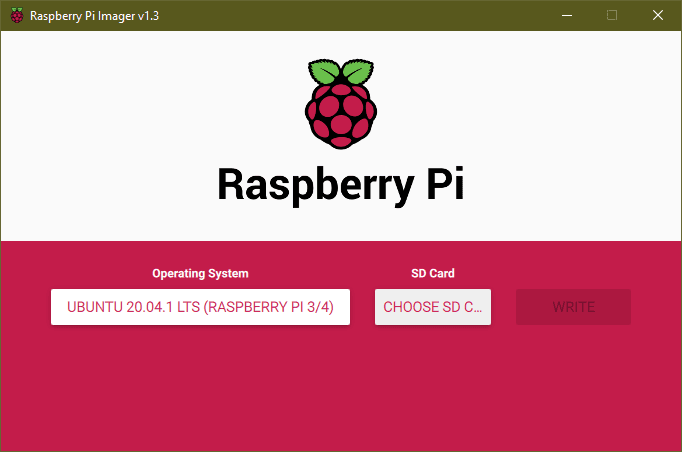Open the CHOOSE SD CARD picker

[x=433, y=307]
